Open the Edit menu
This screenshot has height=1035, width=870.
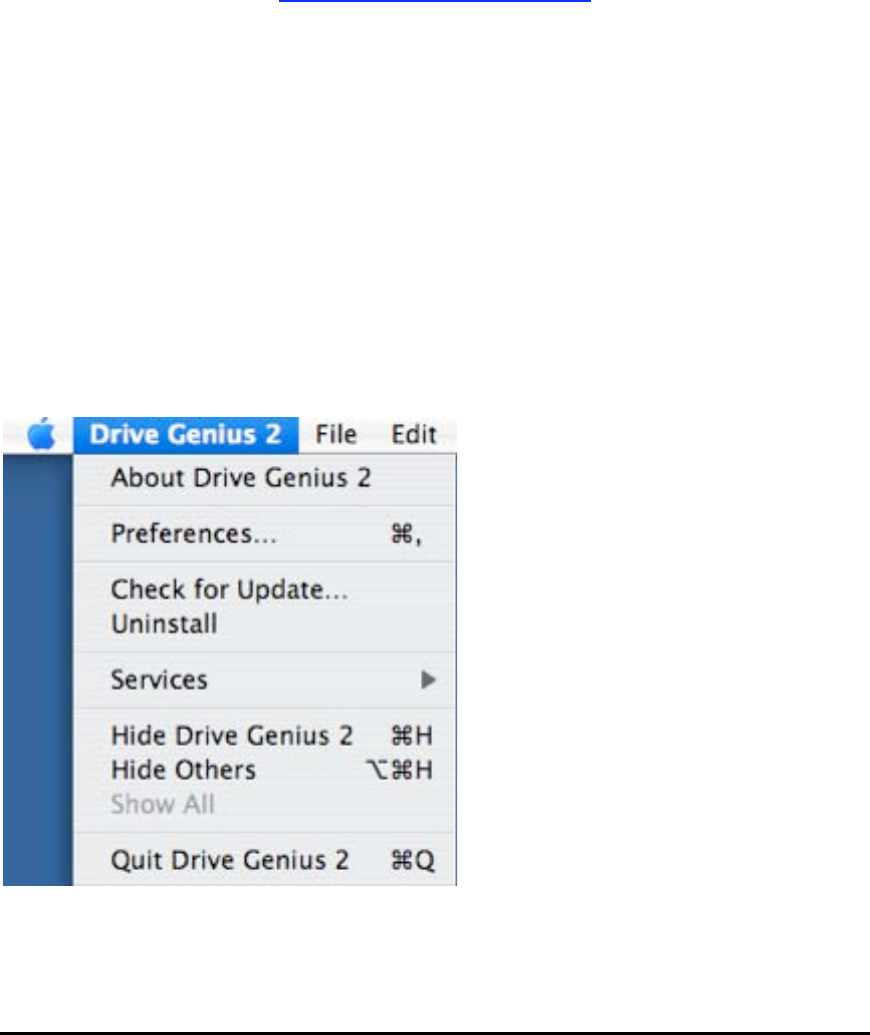pos(414,435)
